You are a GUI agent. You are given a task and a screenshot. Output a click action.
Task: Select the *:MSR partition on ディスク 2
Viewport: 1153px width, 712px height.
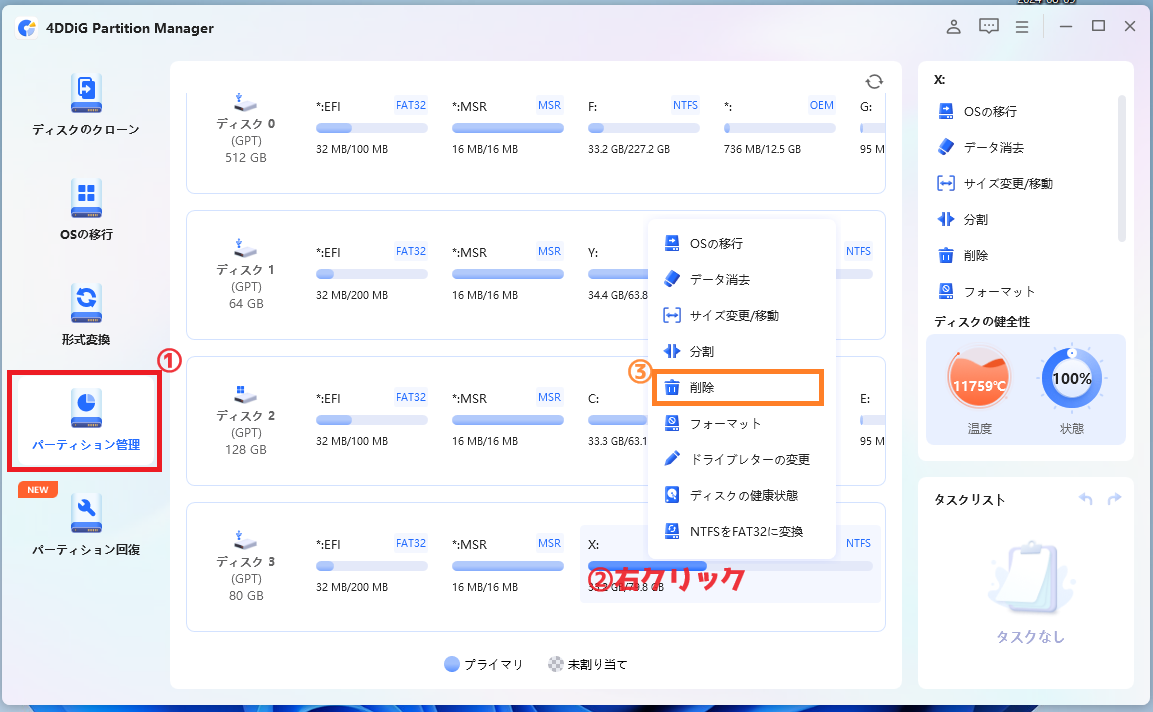(x=507, y=419)
